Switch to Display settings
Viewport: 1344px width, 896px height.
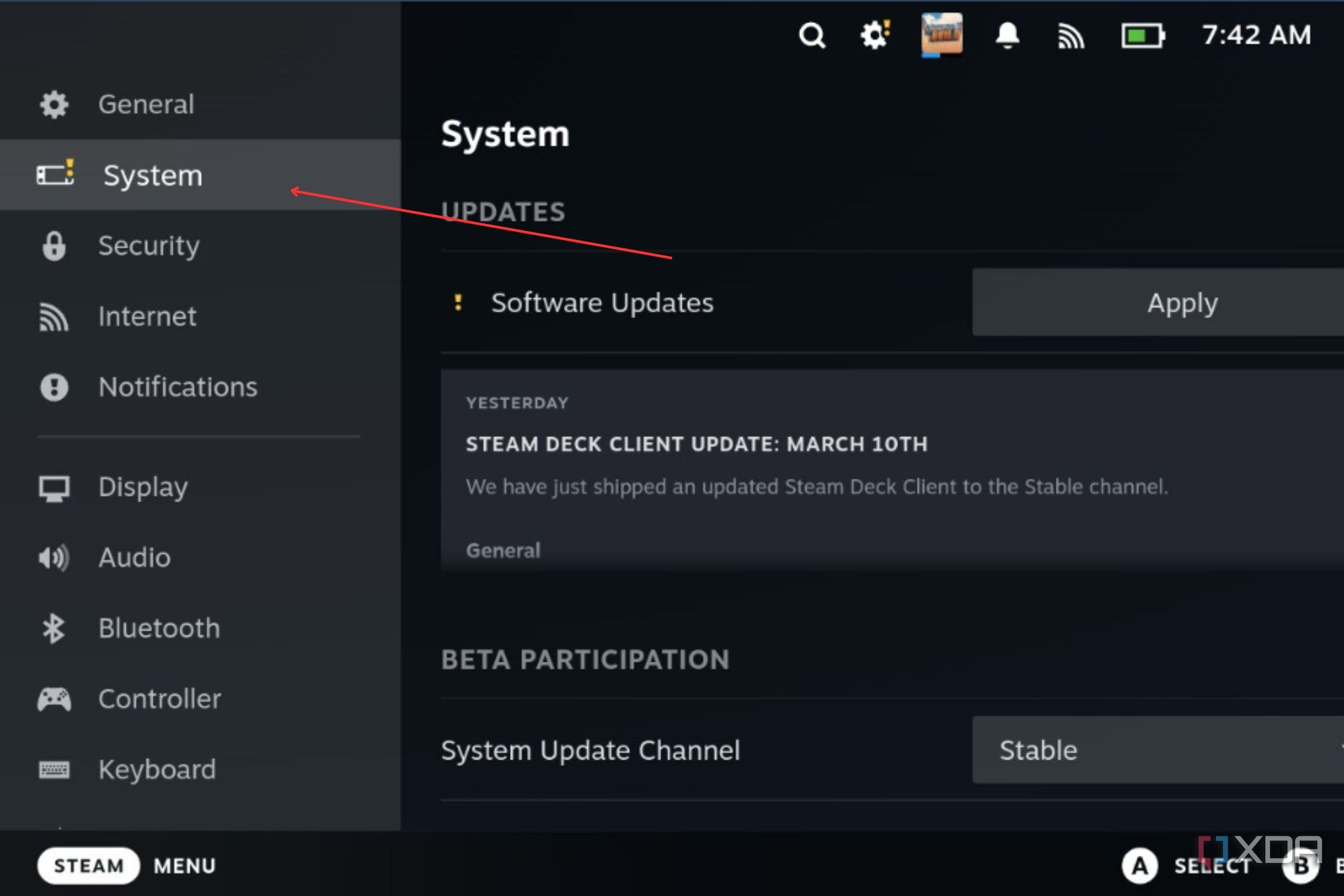200,487
